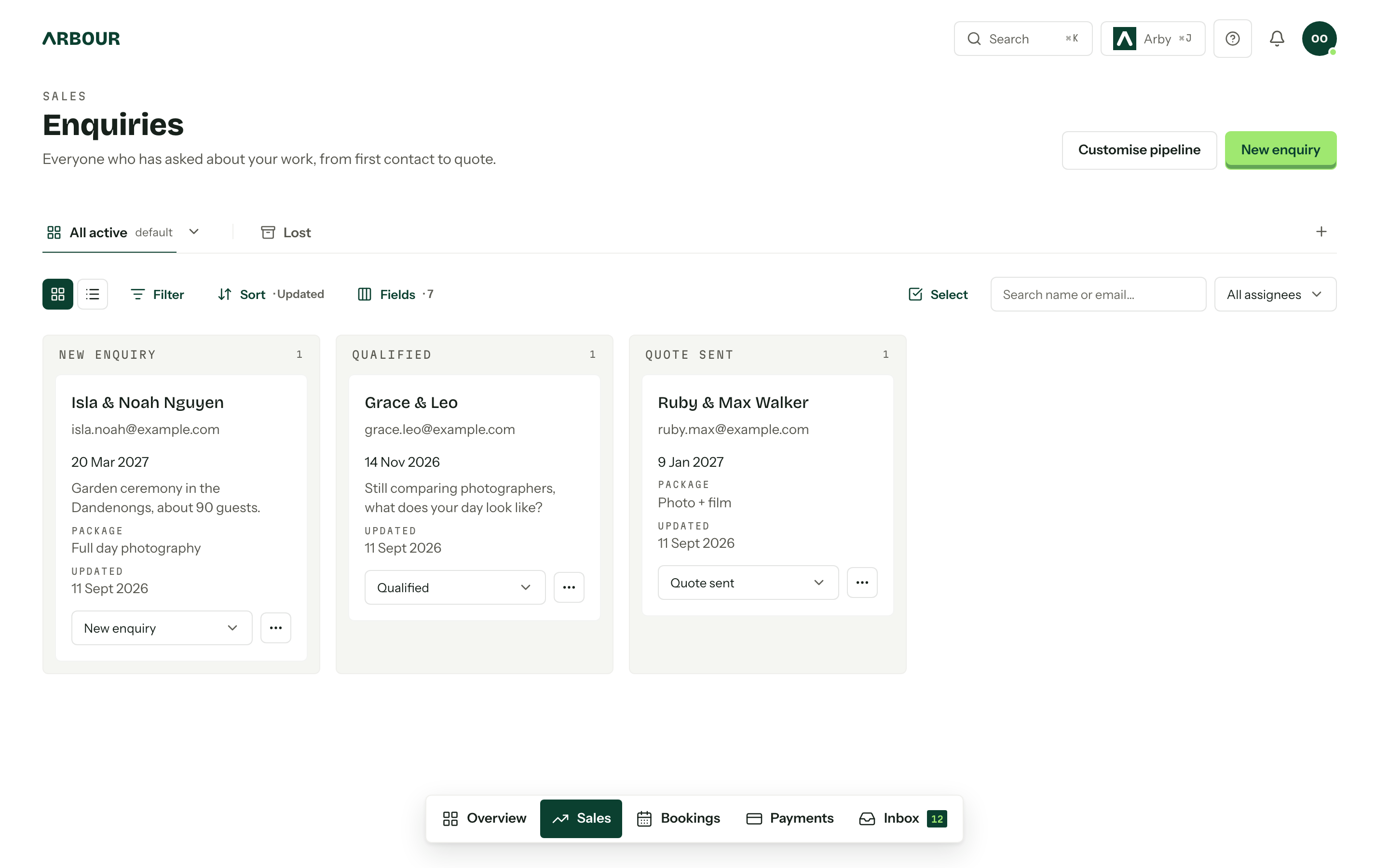The image size is (1389, 868).
Task: Click the '20 Mar 2027' date
Action: 110,462
